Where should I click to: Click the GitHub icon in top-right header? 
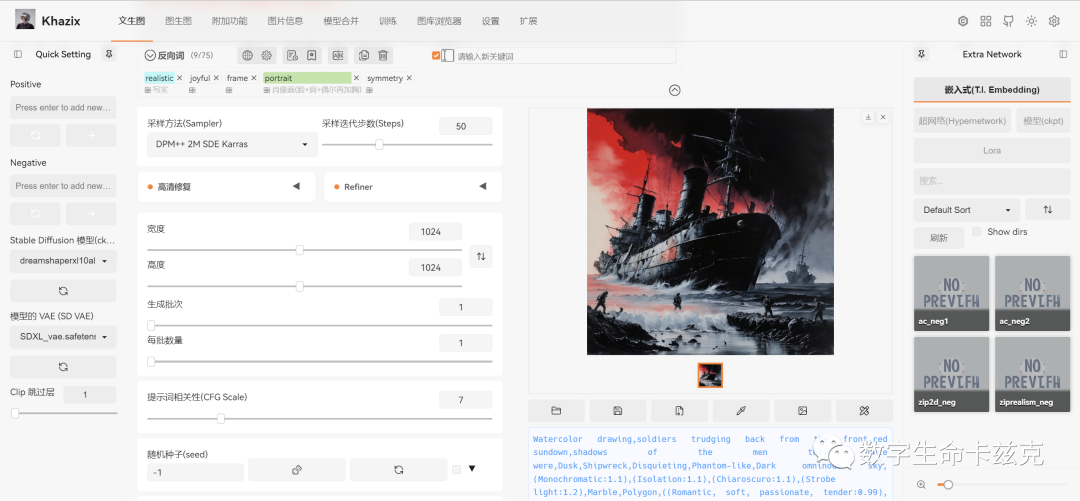(x=1008, y=21)
